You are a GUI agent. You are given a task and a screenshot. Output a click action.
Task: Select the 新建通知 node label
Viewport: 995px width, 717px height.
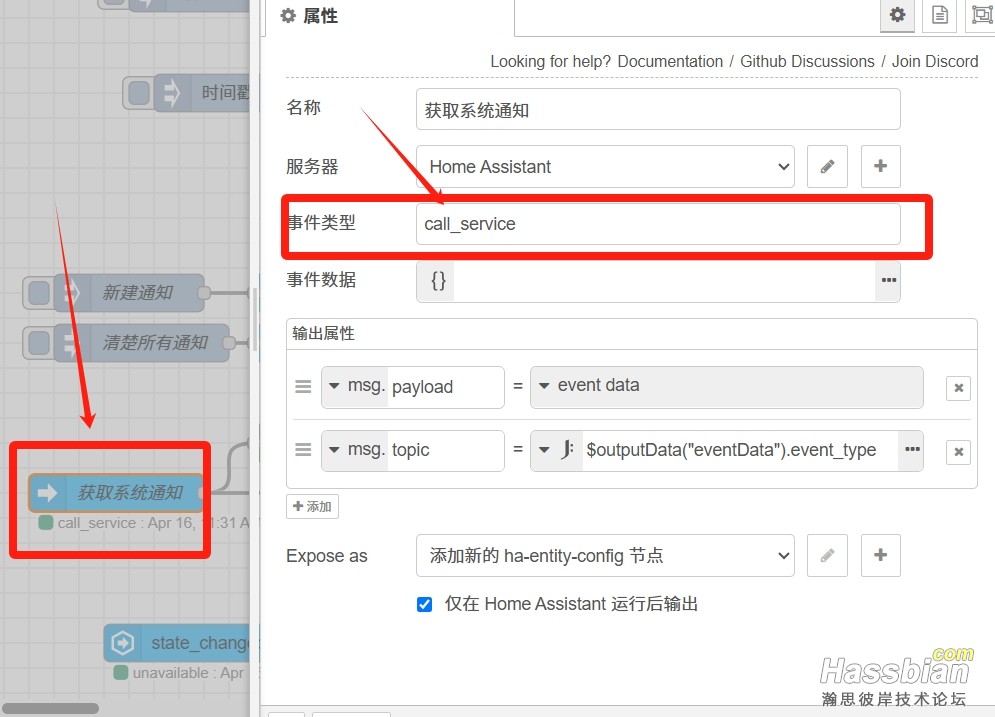pos(137,293)
